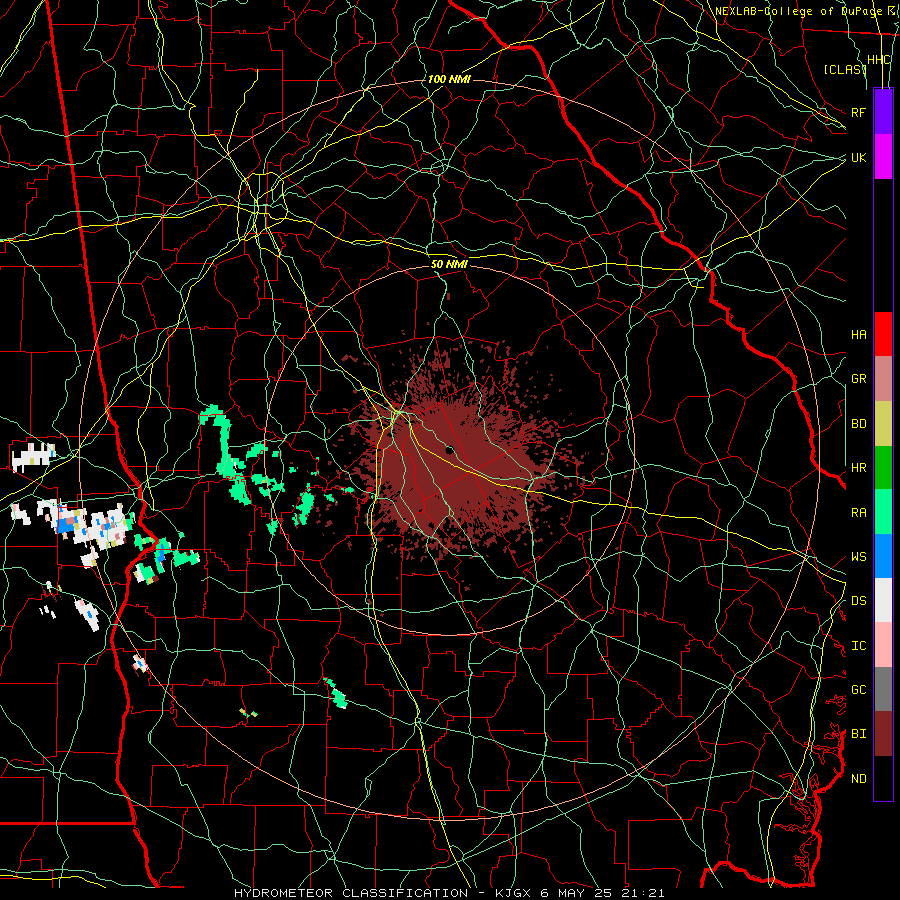Click the BD yellow legend swatch

click(883, 424)
